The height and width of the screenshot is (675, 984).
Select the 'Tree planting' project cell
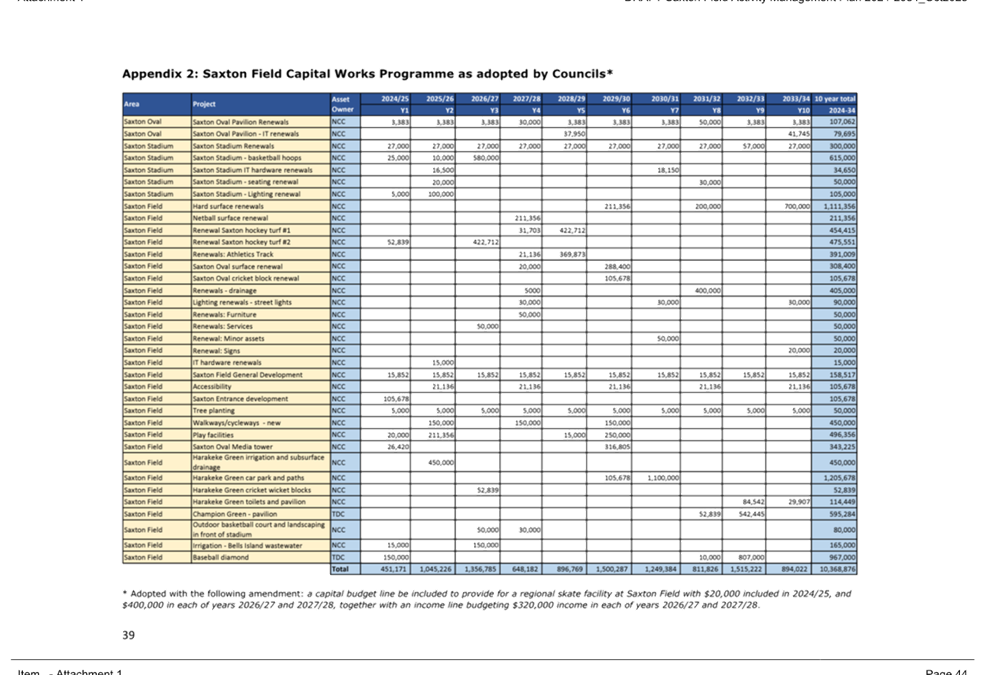[260, 411]
